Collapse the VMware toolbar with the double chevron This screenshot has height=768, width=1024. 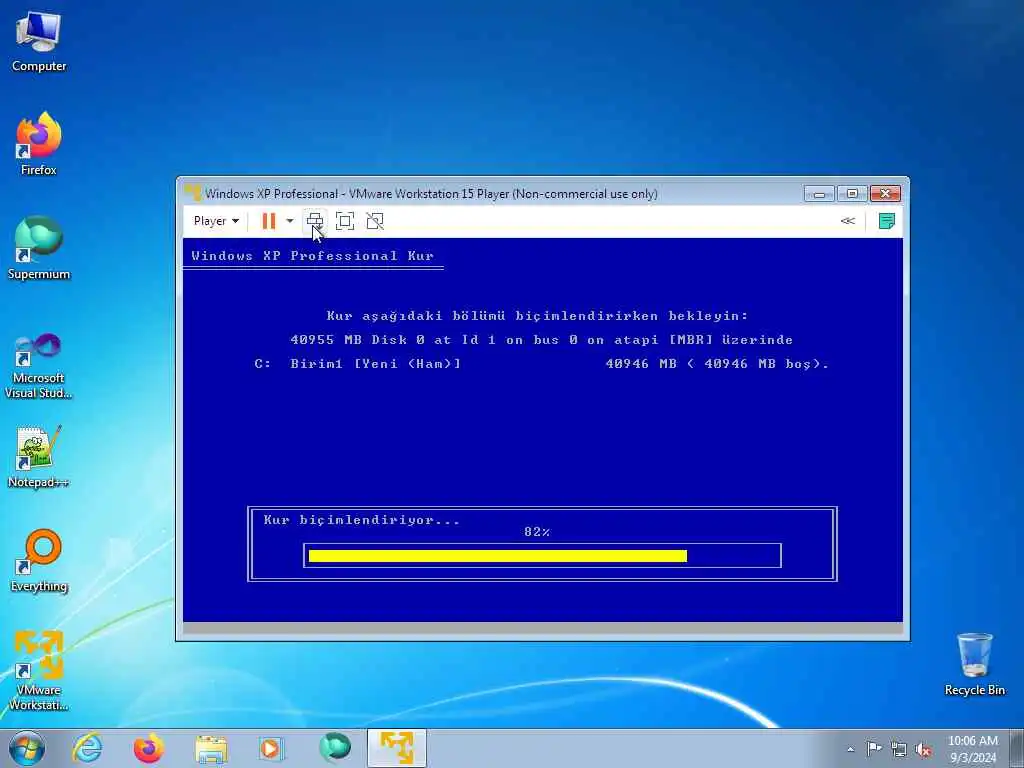(848, 221)
